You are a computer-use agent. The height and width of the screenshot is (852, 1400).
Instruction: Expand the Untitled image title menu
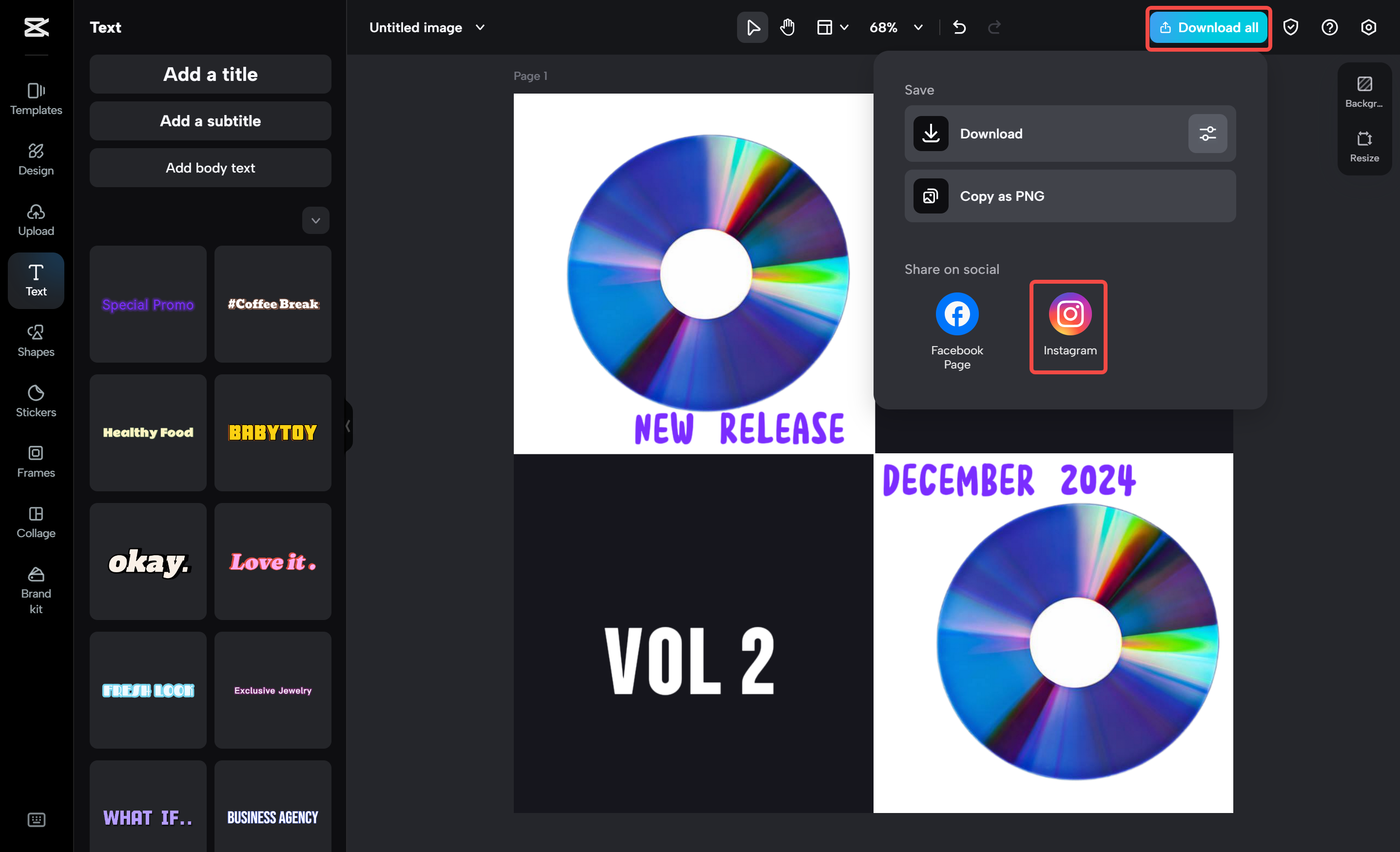coord(480,27)
